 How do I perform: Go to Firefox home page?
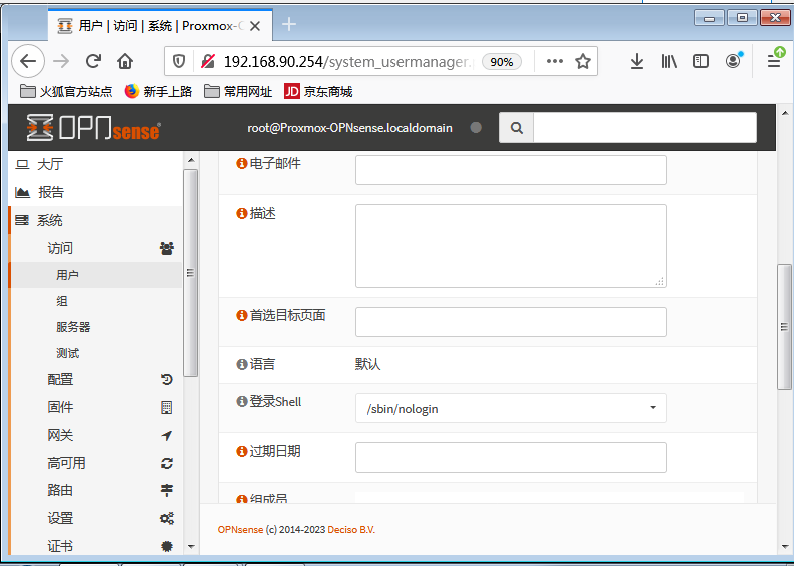click(x=125, y=61)
